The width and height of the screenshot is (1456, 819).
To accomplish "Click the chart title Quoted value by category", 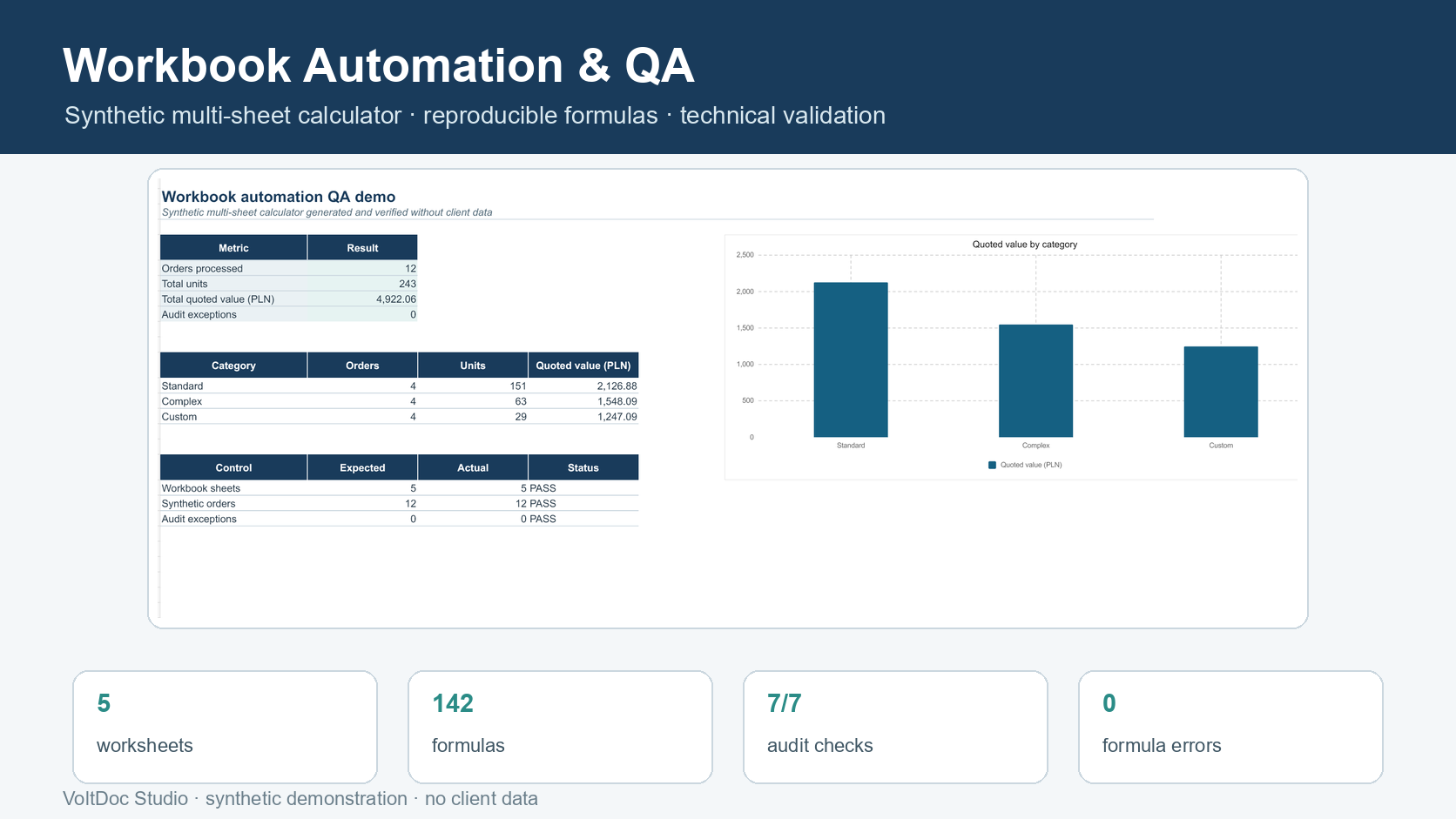I will (x=1024, y=245).
